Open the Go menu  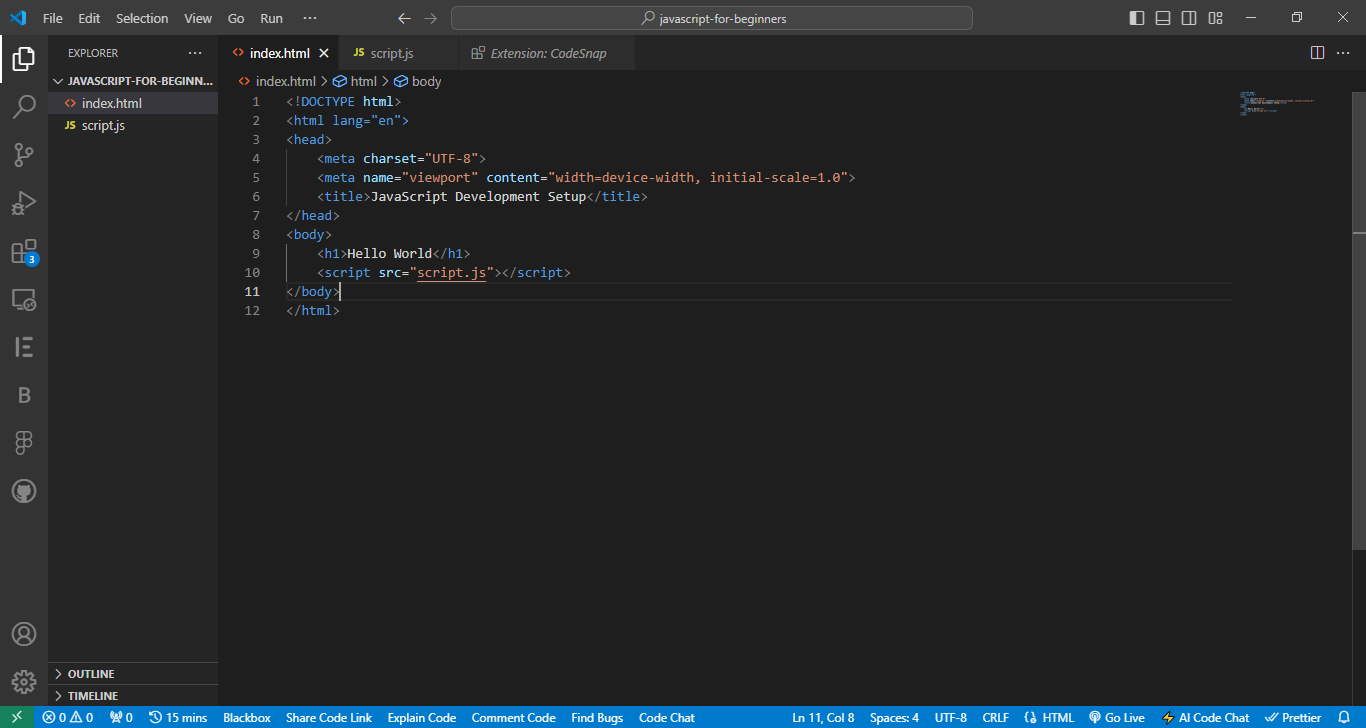[x=236, y=18]
